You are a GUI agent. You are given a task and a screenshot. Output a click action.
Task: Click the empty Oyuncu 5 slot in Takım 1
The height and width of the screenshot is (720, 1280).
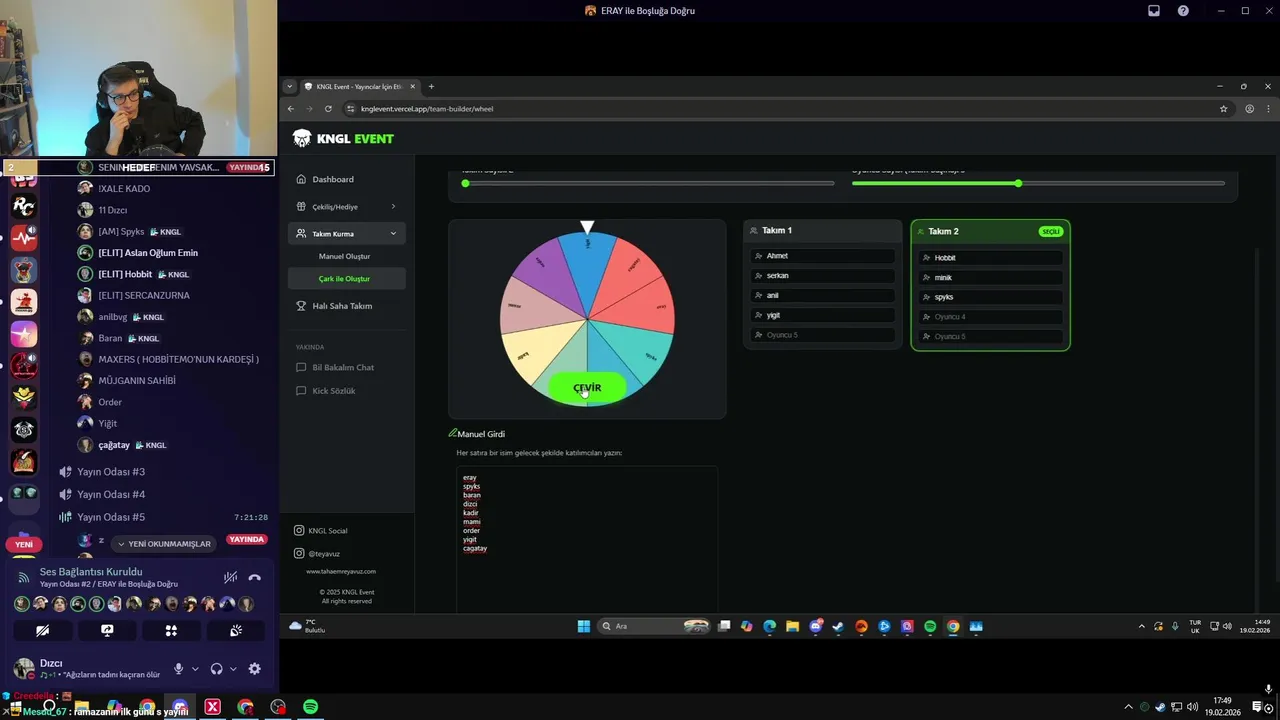point(822,335)
